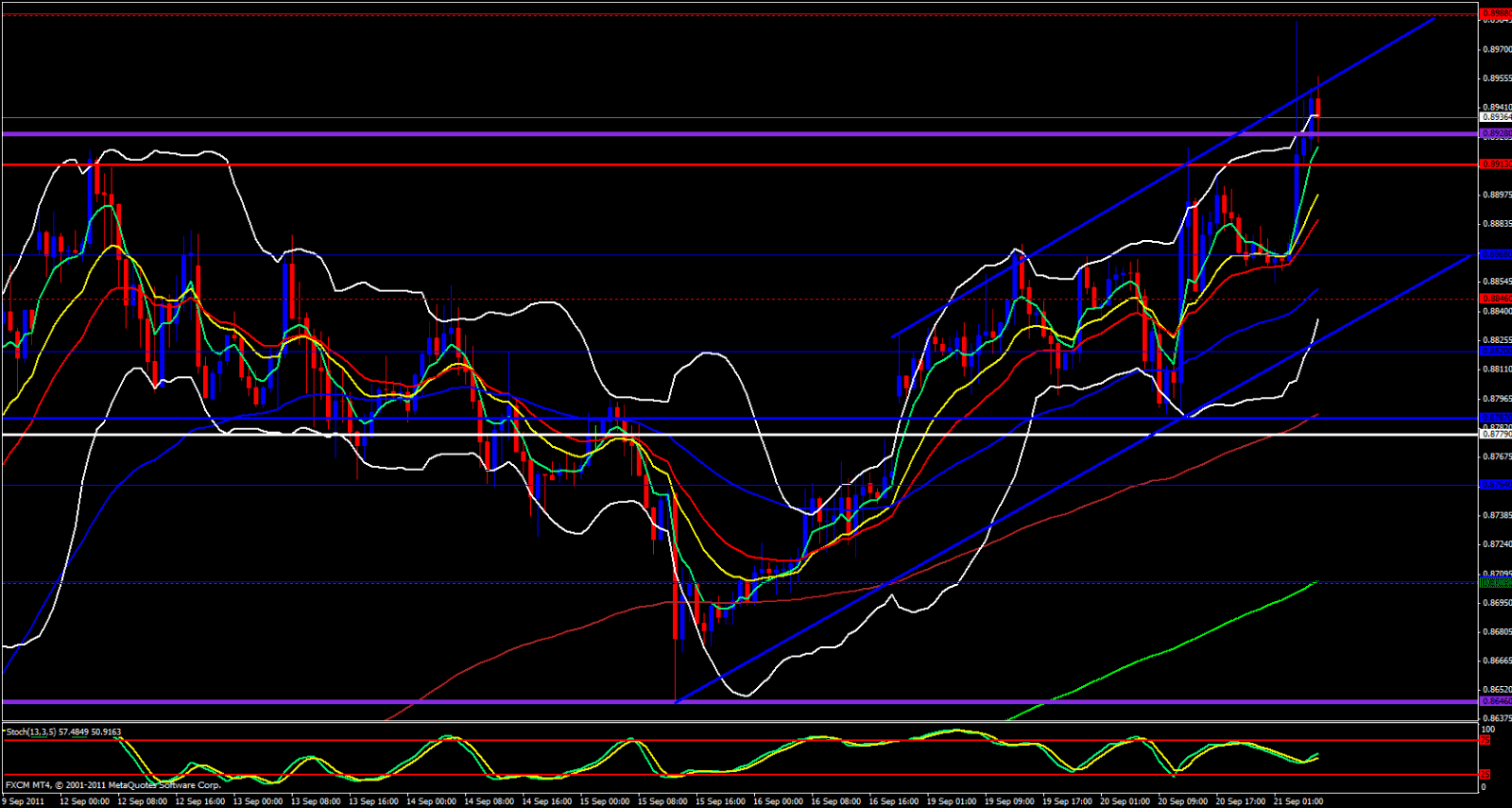The image size is (1512, 808).
Task: Select the 21 Sep 01:00 time label
Action: [1298, 801]
